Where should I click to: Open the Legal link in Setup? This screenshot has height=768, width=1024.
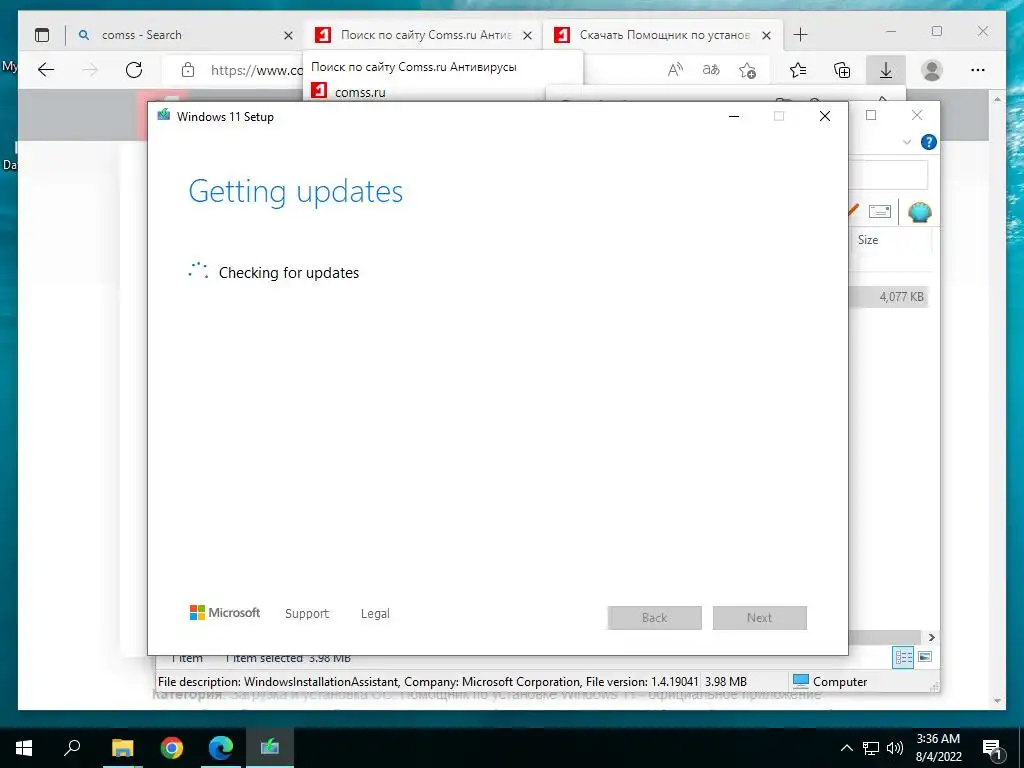tap(375, 614)
